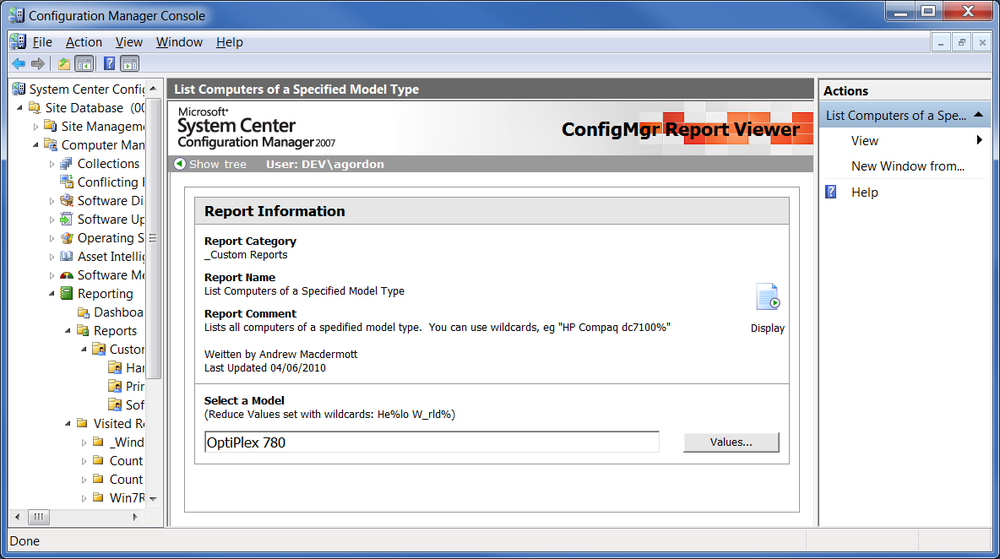Click the Up One Level folder icon

(64, 64)
